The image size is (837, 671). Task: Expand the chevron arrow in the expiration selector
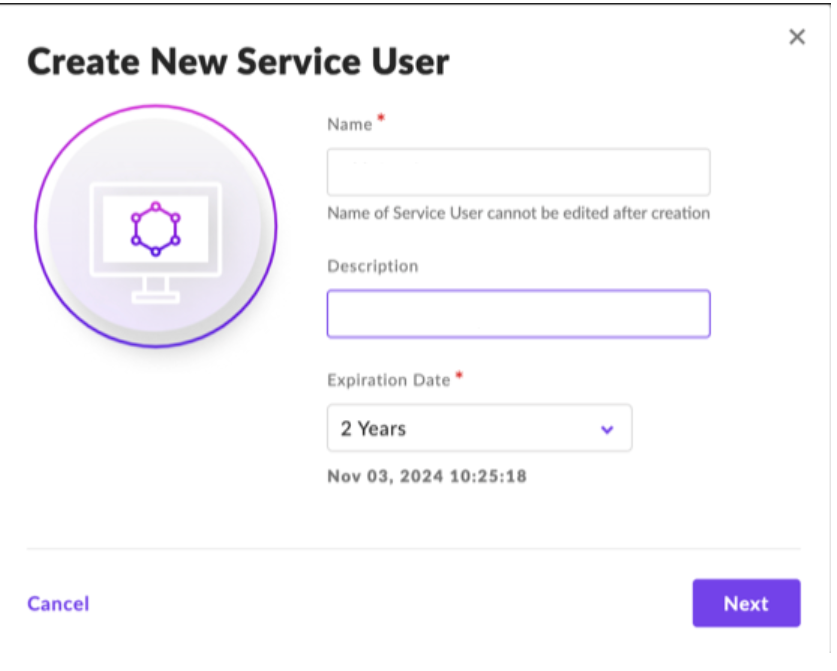pyautogui.click(x=606, y=429)
